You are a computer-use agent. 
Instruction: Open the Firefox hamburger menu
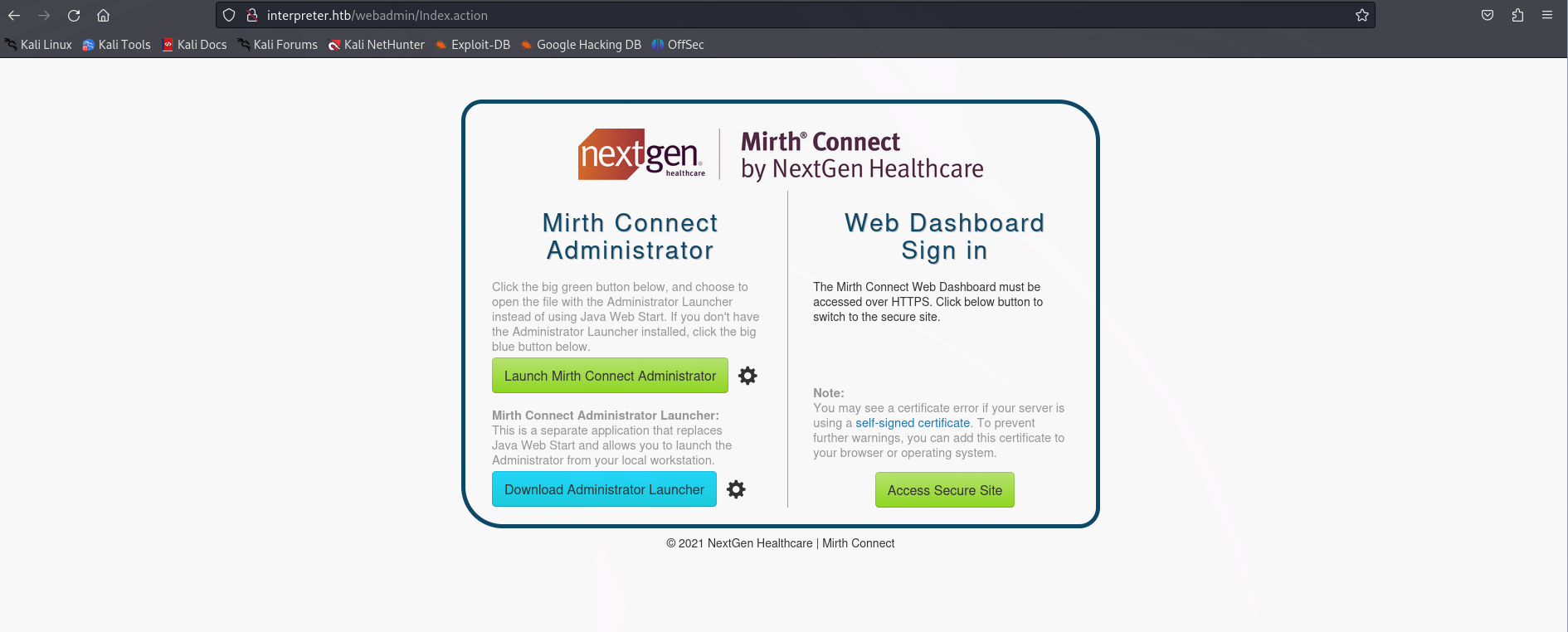click(x=1547, y=15)
